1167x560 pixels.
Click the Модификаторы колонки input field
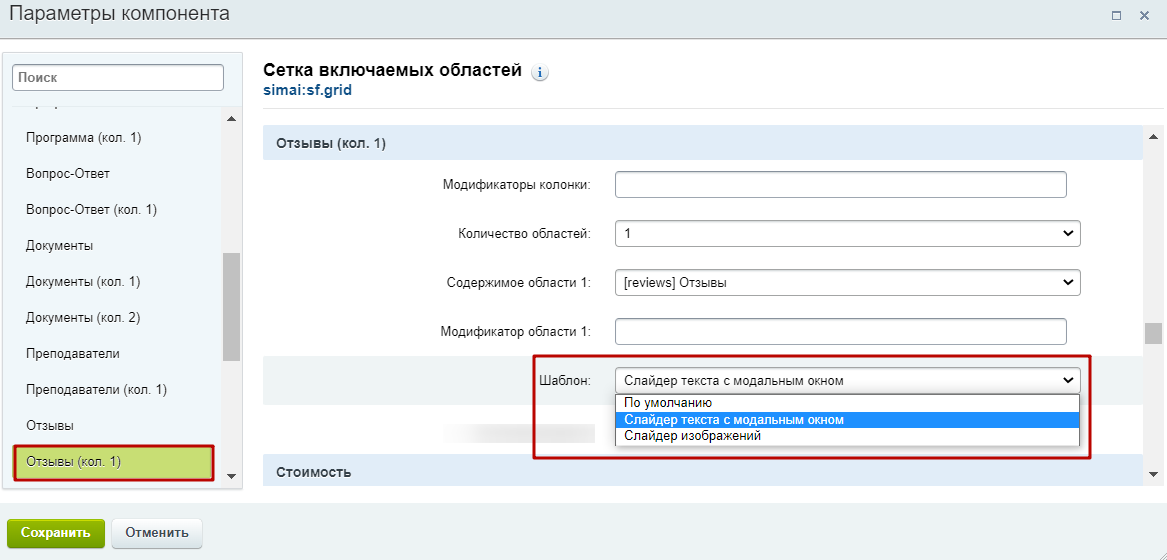(x=841, y=185)
